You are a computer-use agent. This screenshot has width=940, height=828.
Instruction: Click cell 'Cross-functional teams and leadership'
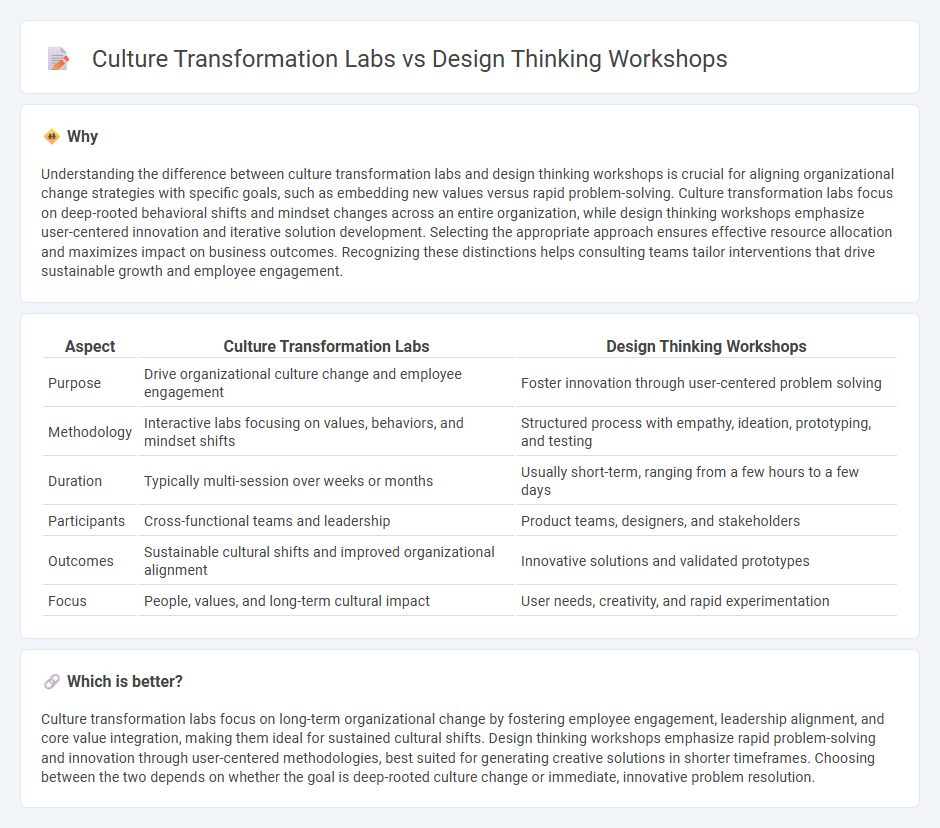[x=326, y=521]
